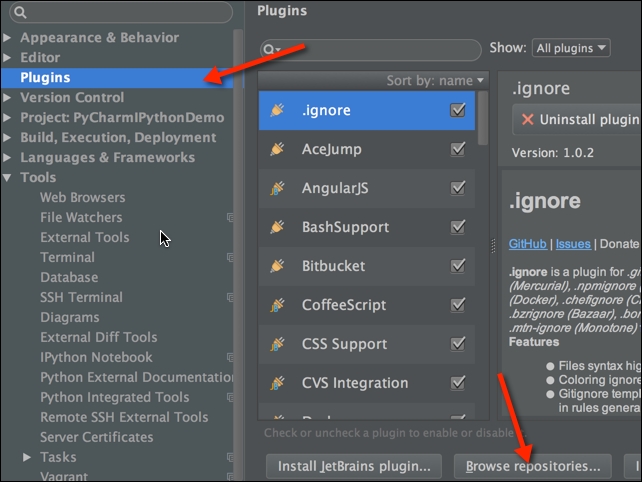Toggle the CoffeeScript plugin checkbox

(458, 305)
